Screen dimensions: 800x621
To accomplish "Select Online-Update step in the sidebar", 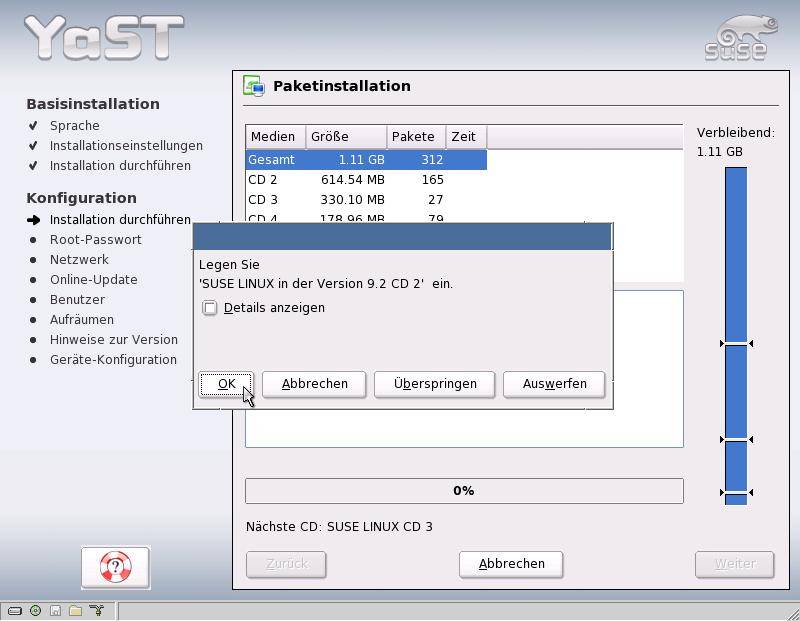I will coord(93,280).
